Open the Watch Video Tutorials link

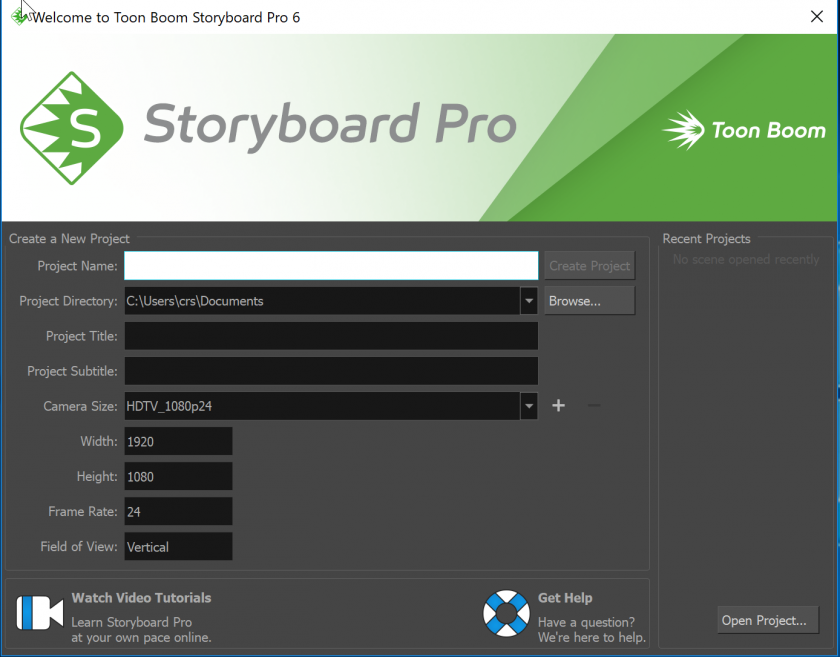141,598
